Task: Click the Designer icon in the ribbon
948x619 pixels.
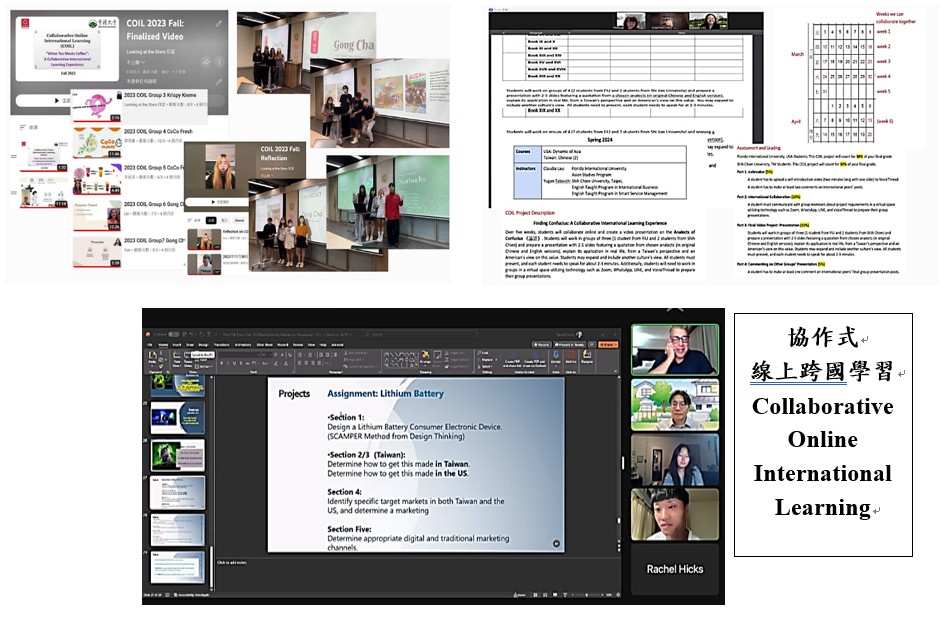Action: tap(584, 357)
